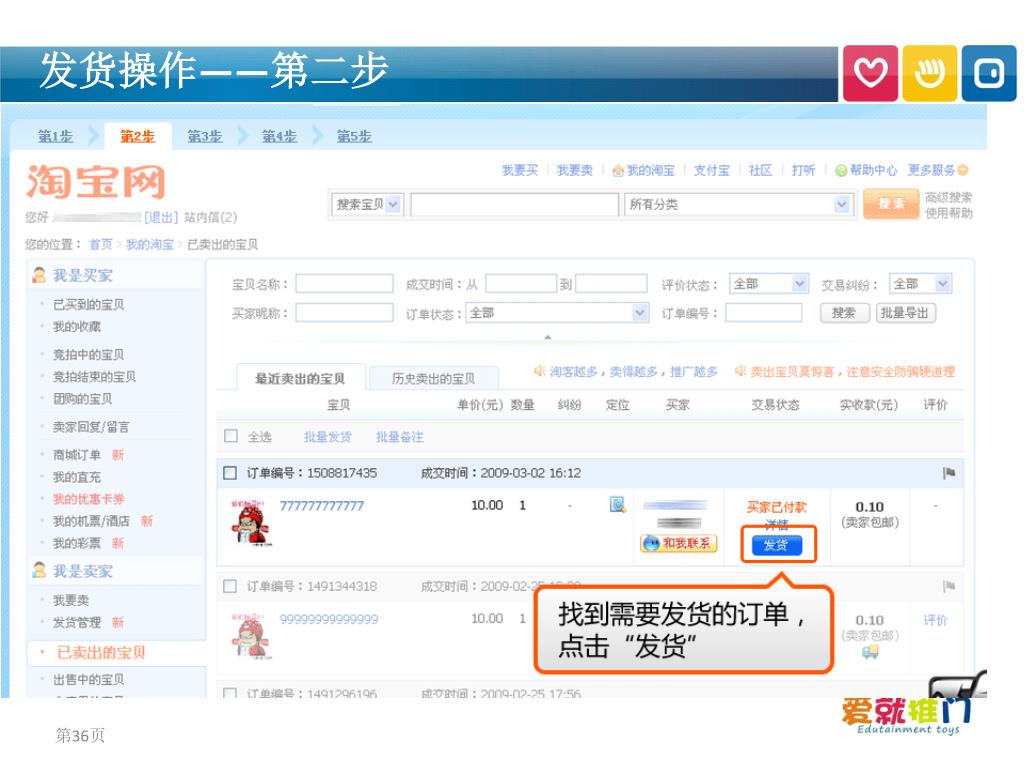This screenshot has width=1024, height=768.
Task: Click the 站内信(2) messages link
Action: tap(210, 217)
